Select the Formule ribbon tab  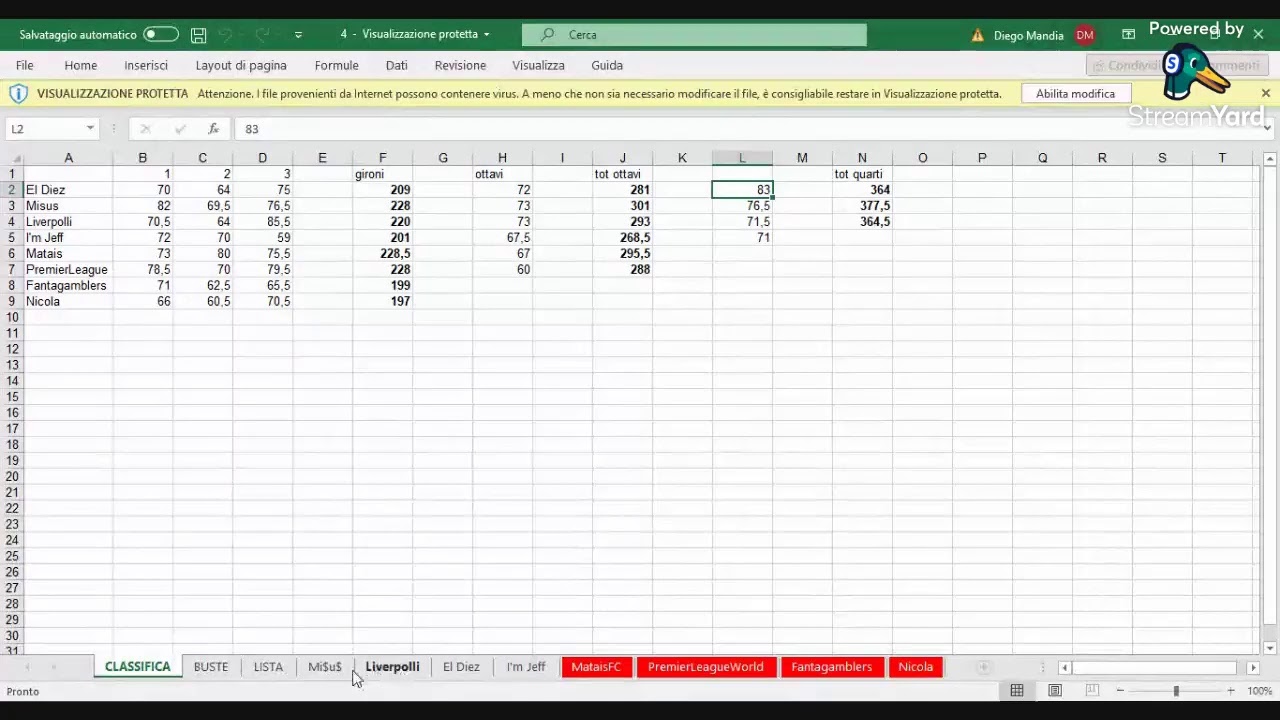click(336, 65)
